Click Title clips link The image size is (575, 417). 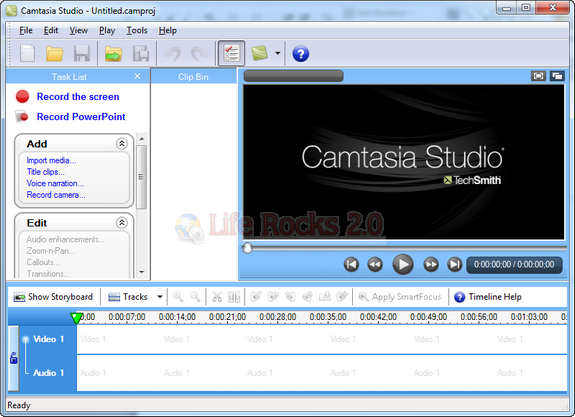tap(45, 172)
